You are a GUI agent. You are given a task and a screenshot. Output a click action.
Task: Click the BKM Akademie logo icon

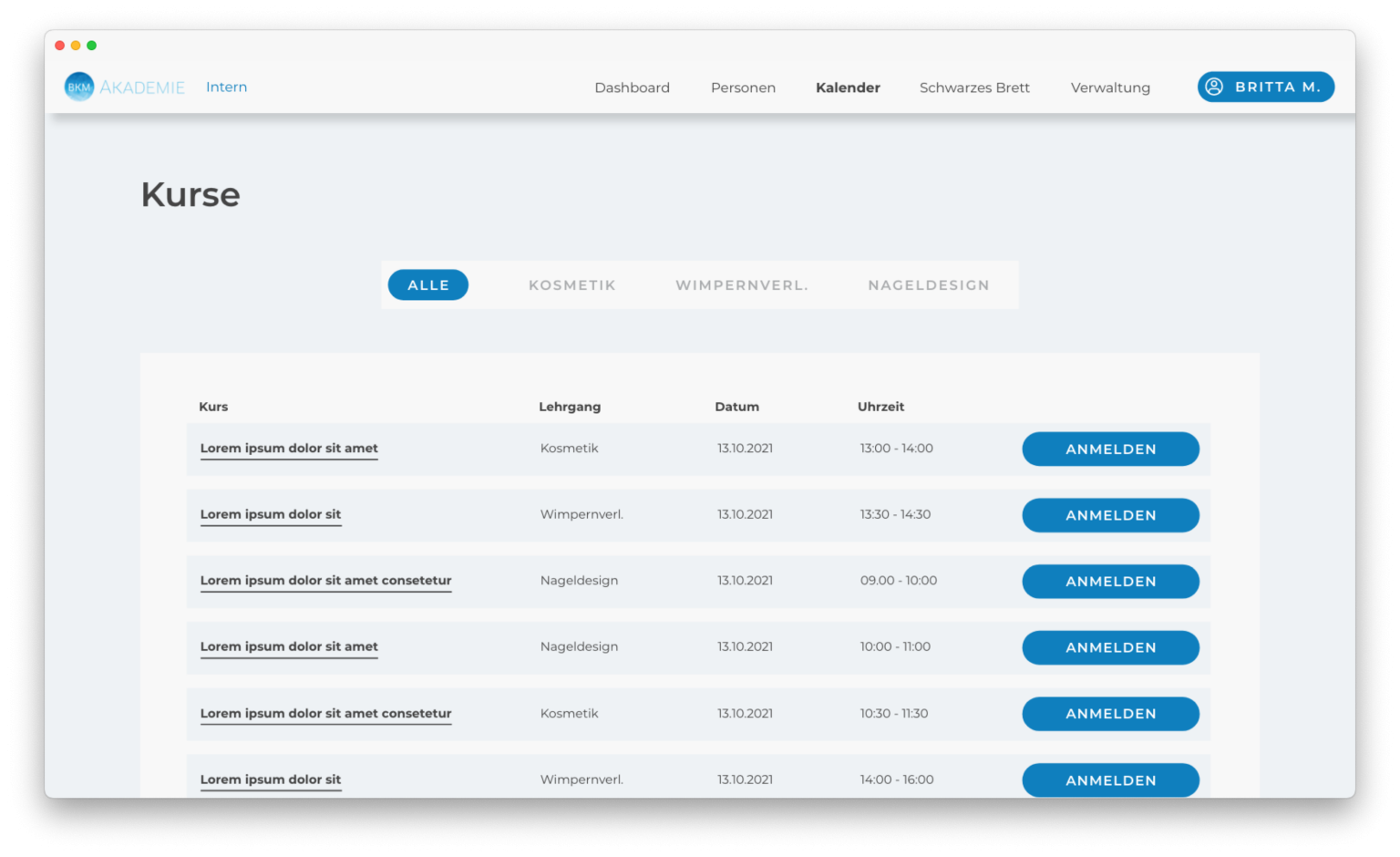coord(79,88)
